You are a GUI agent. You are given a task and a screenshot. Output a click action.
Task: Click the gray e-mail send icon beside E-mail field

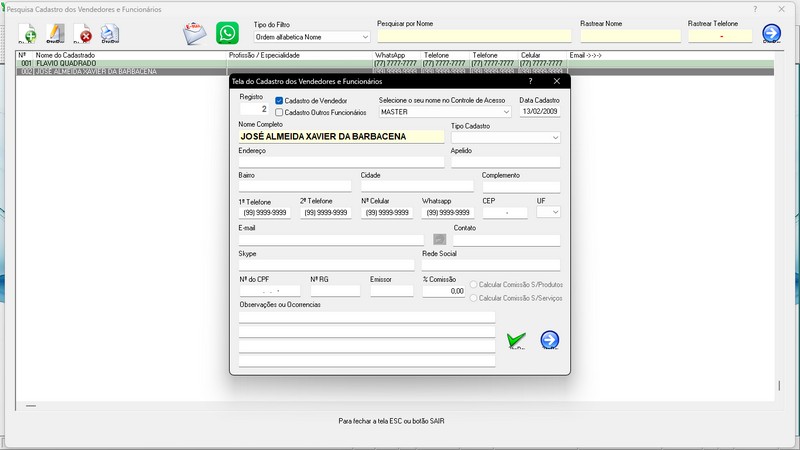pyautogui.click(x=439, y=239)
